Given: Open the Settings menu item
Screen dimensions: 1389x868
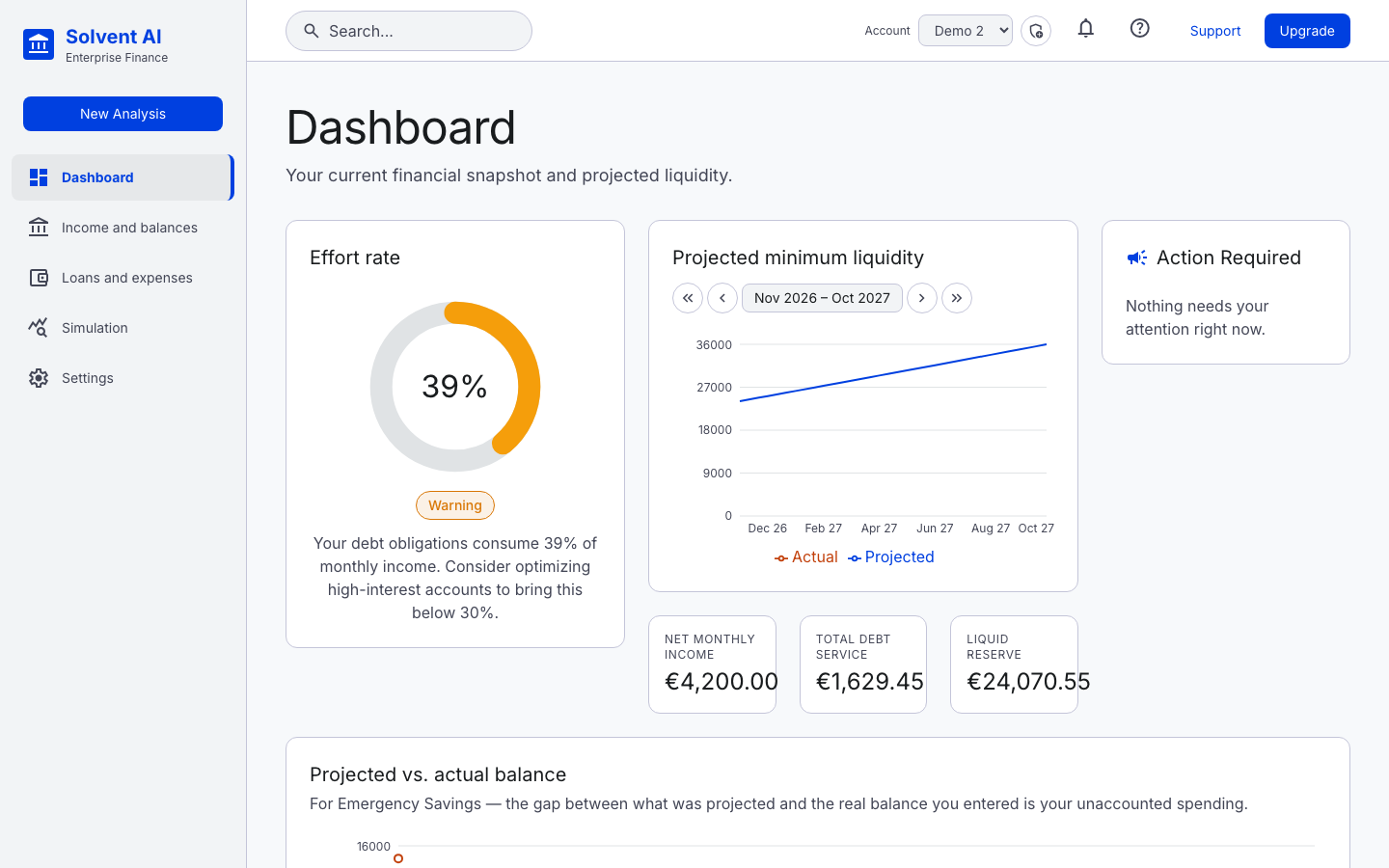Looking at the screenshot, I should [x=123, y=378].
